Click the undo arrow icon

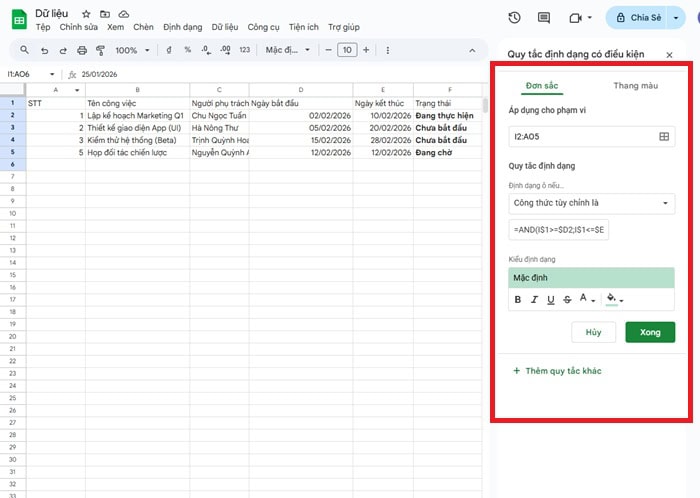click(x=44, y=50)
